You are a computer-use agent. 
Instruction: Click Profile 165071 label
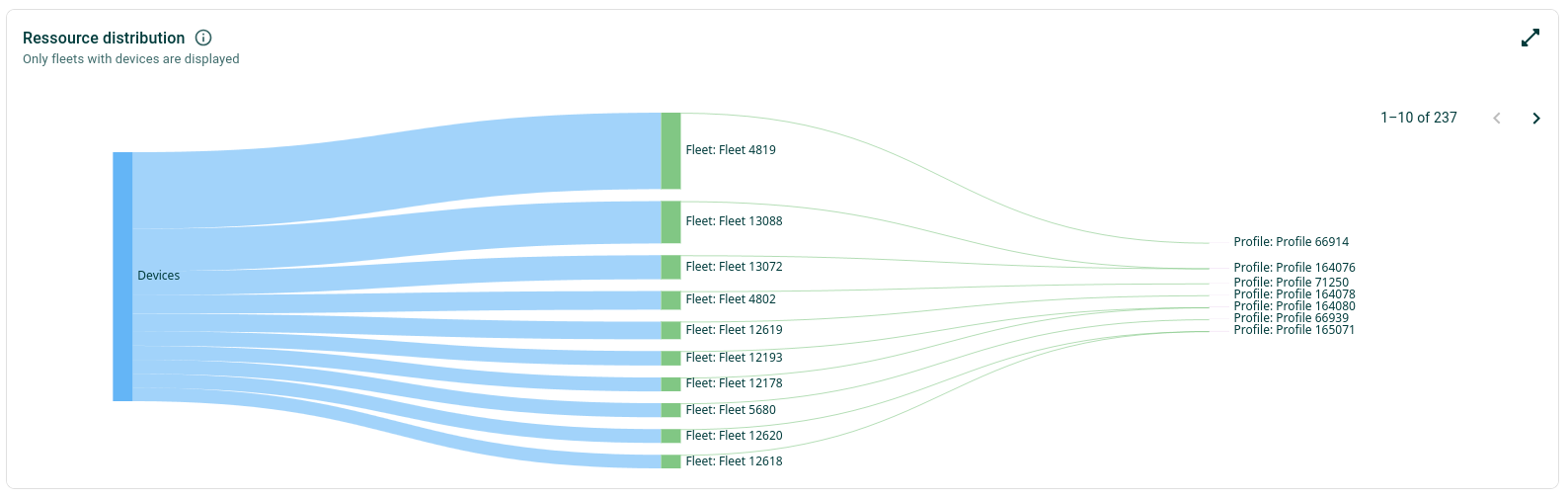1294,330
